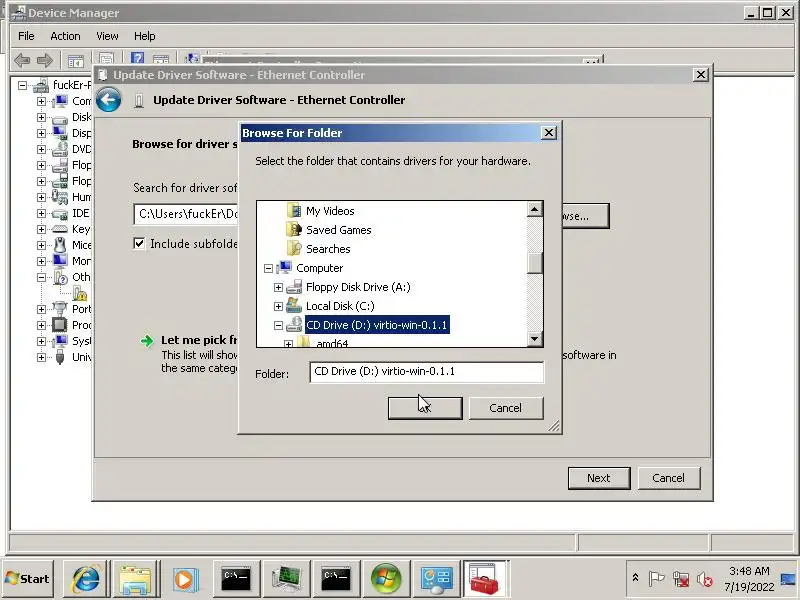The image size is (800, 600).
Task: Click the folder tree scrollbar down arrow
Action: [534, 339]
